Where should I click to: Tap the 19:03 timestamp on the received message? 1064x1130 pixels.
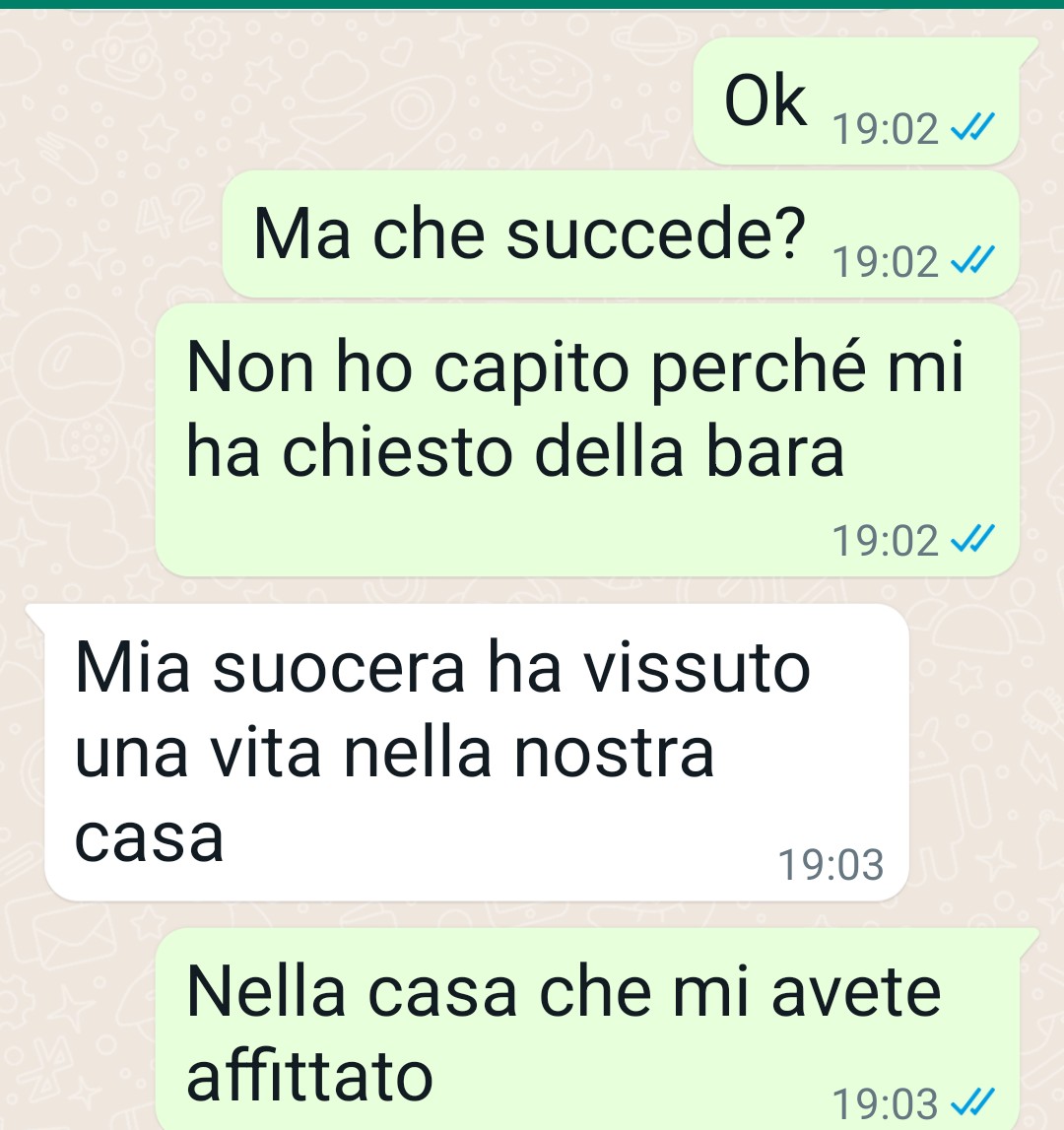(x=831, y=865)
